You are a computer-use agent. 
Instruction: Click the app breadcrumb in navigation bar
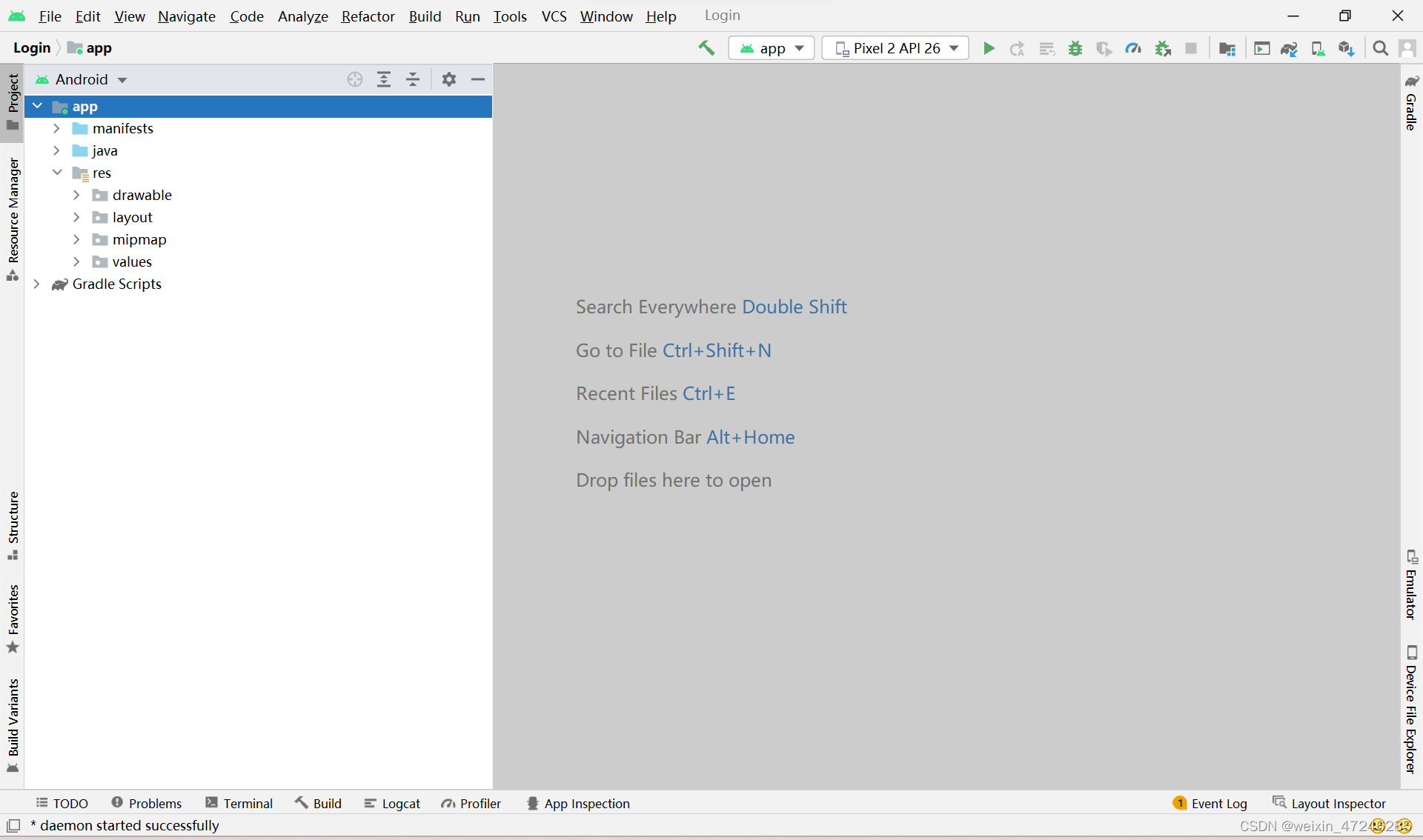(x=90, y=48)
